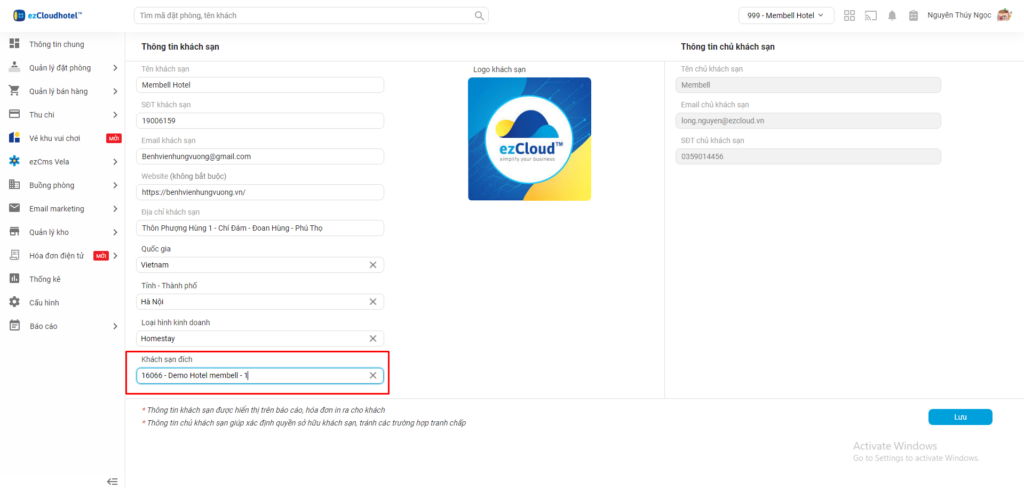Click the hotel logo image

click(529, 139)
